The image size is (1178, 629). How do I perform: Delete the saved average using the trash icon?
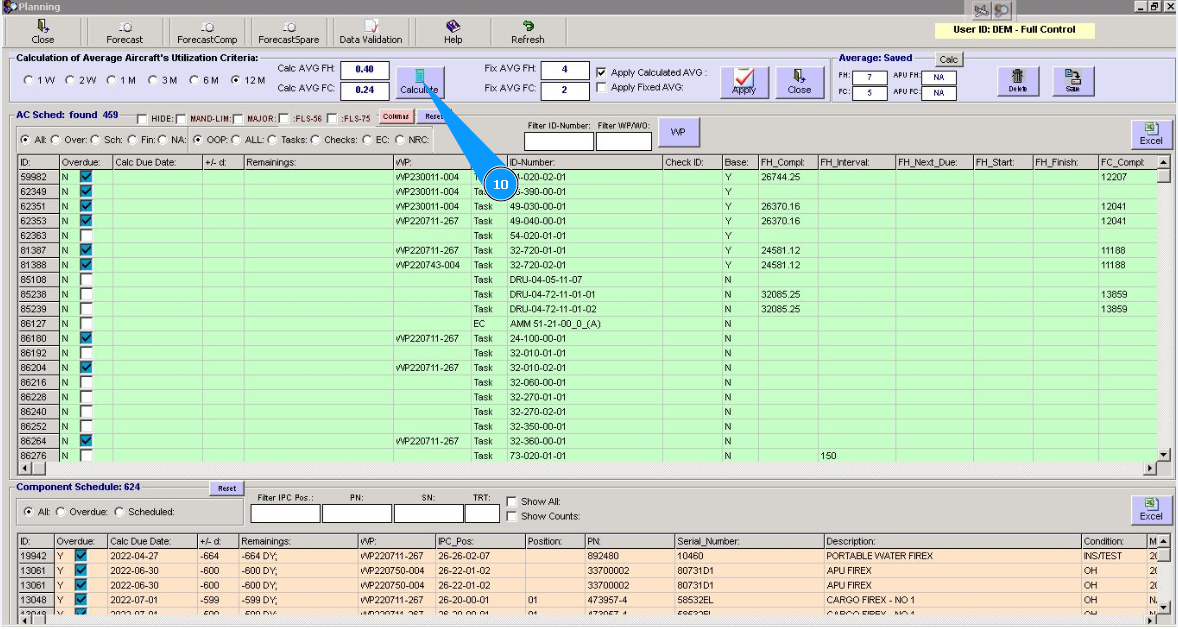point(1017,81)
